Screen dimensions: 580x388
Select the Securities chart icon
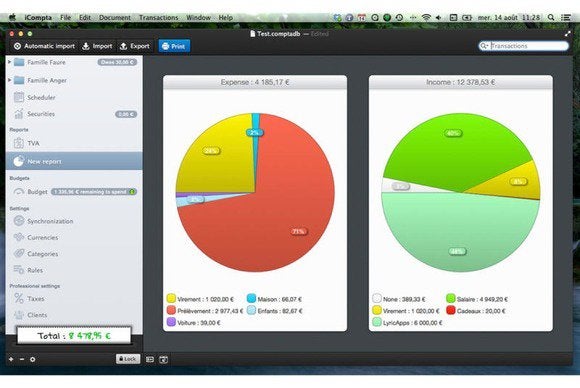(18, 114)
